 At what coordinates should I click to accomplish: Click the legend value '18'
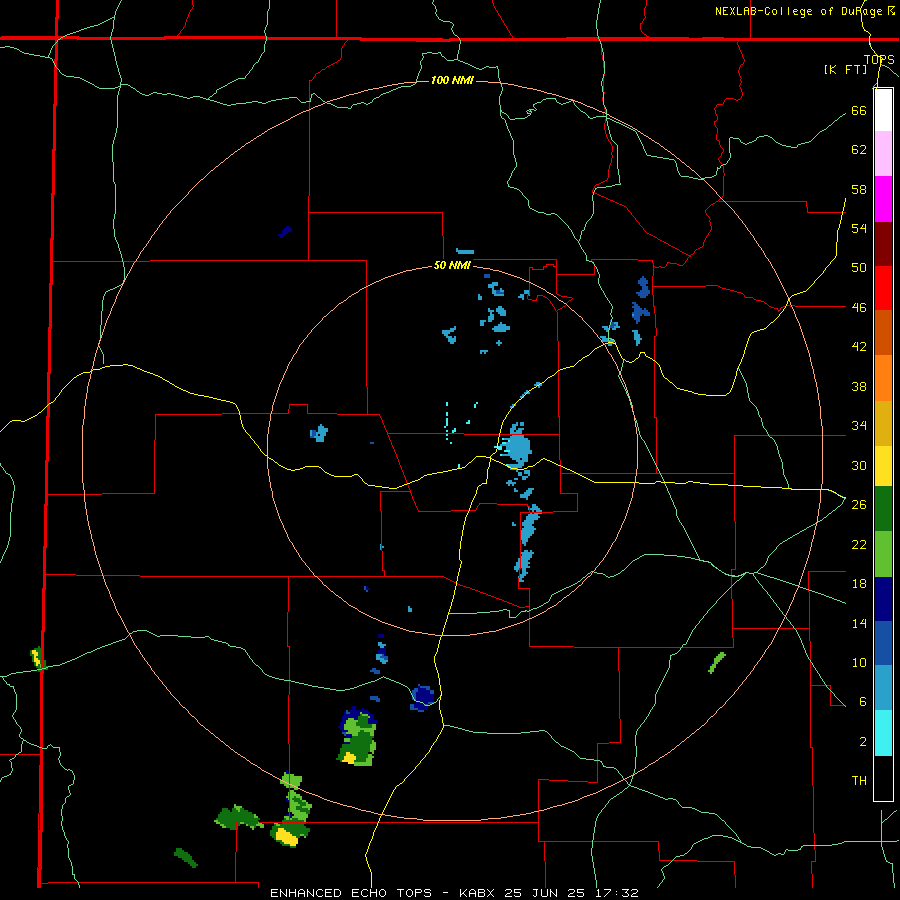tap(859, 584)
